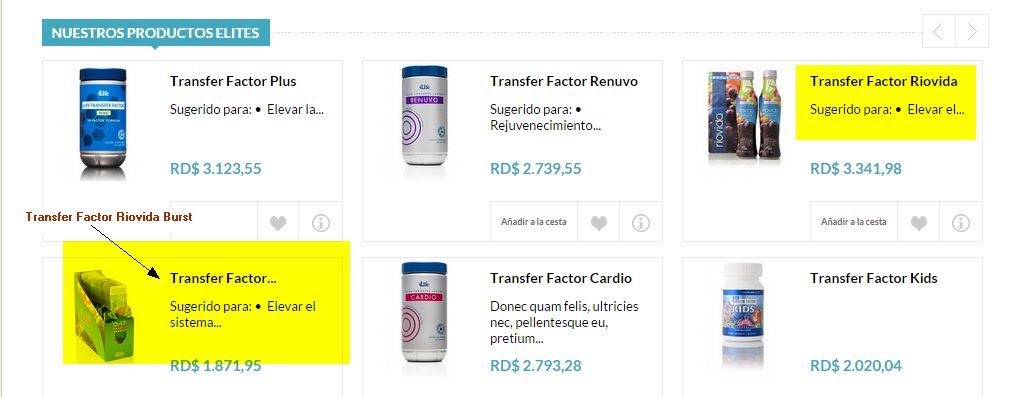The image size is (1021, 397).
Task: Click Añadir a la cesta for Riovida
Action: point(854,222)
